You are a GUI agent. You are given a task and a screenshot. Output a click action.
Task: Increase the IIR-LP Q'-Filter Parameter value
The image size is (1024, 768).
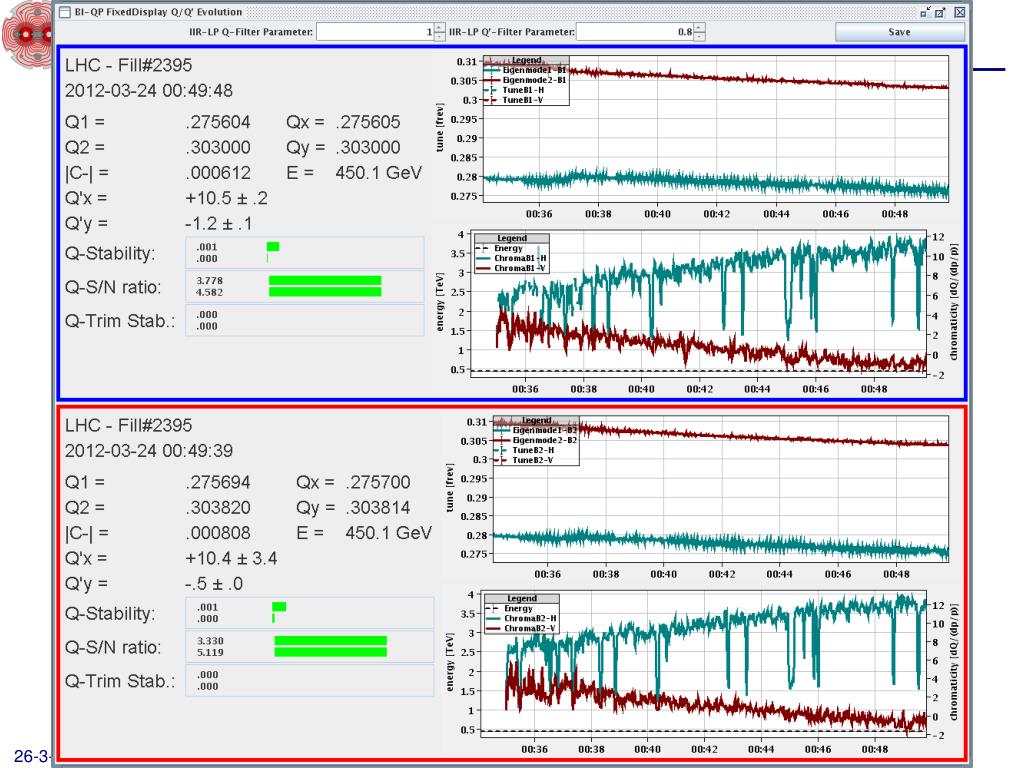[x=699, y=28]
